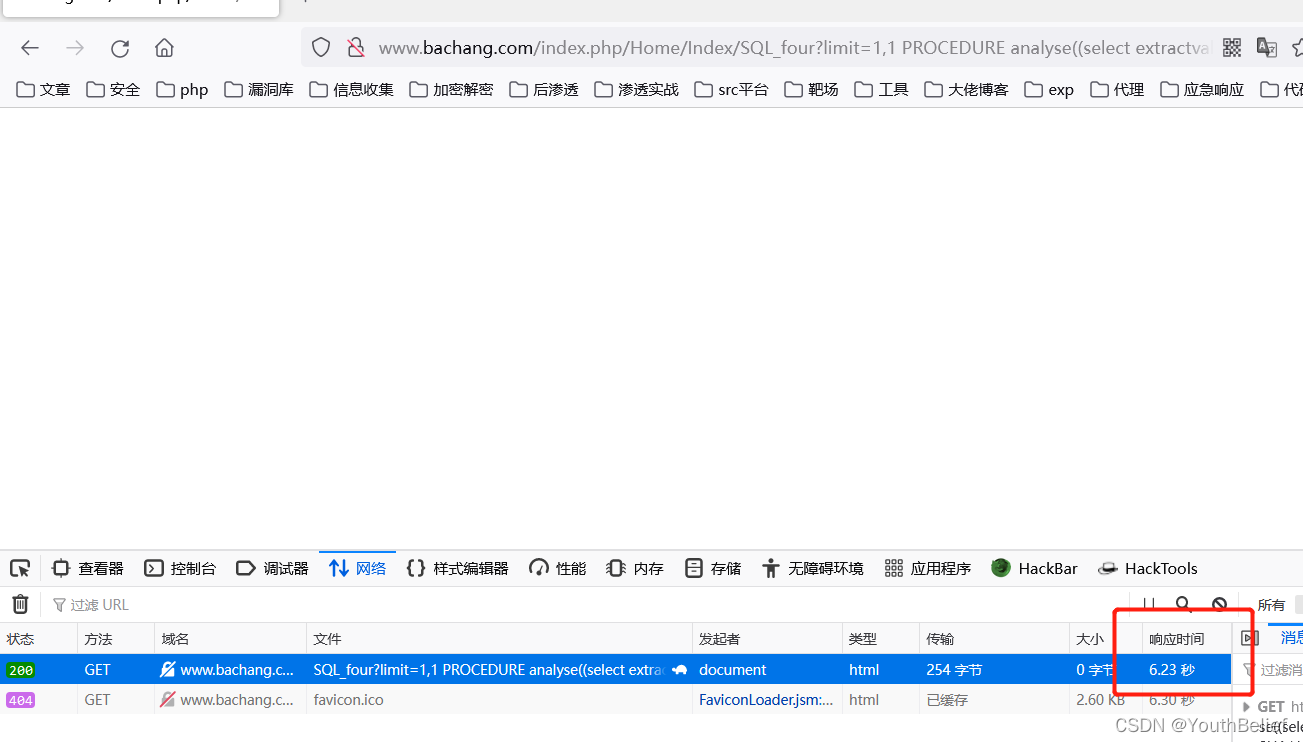Collapse the request details pane toggle icon
Viewport: 1303px width, 742px height.
click(x=1249, y=638)
